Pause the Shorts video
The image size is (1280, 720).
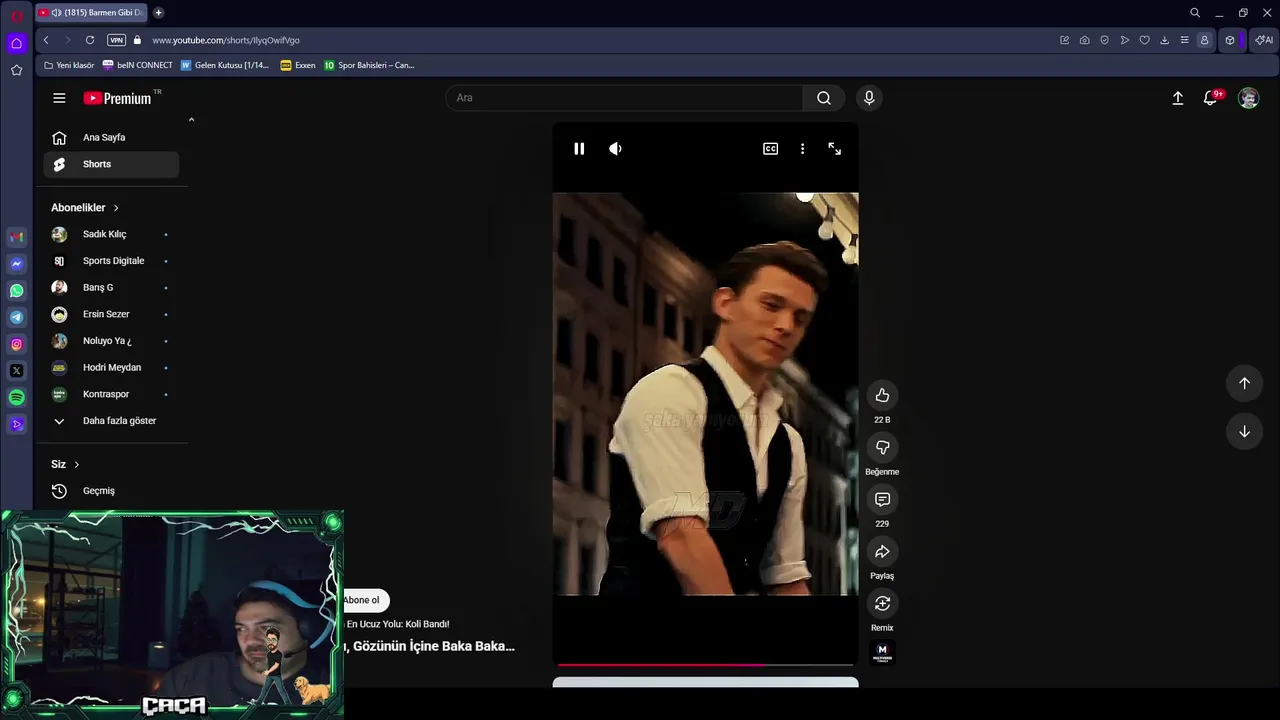(x=579, y=149)
